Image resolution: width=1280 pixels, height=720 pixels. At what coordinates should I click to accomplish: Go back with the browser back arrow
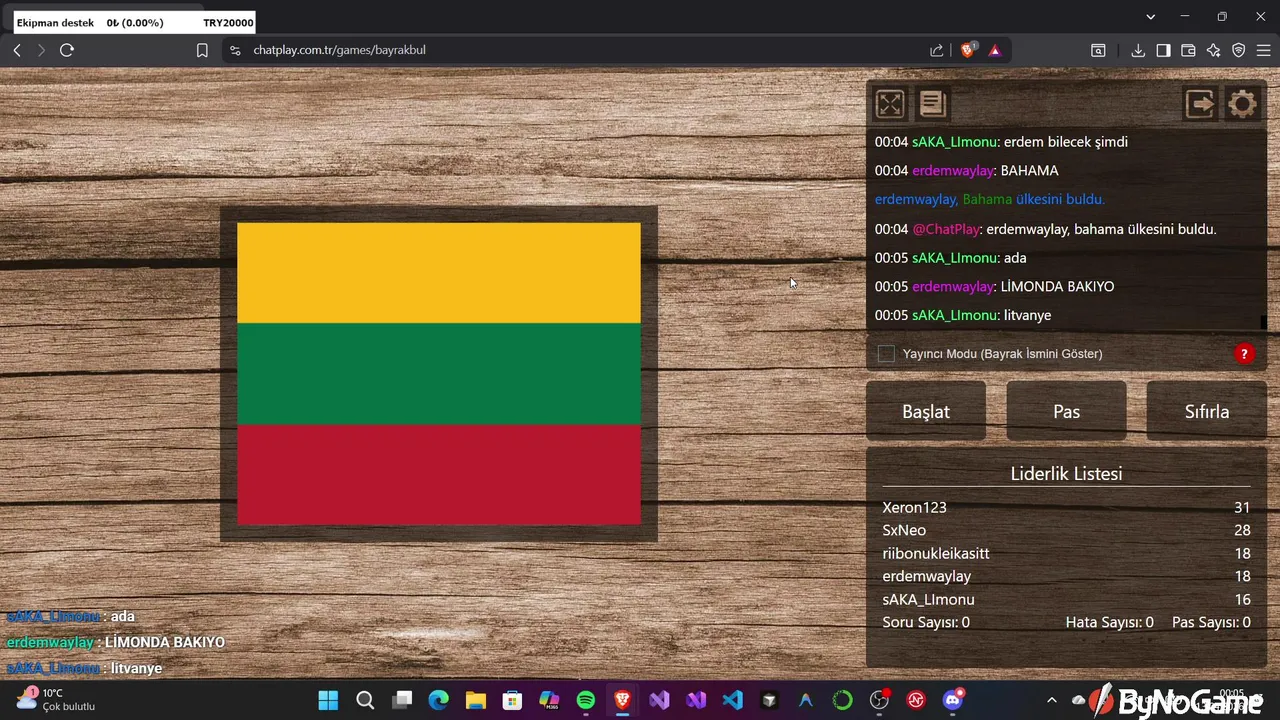click(17, 50)
